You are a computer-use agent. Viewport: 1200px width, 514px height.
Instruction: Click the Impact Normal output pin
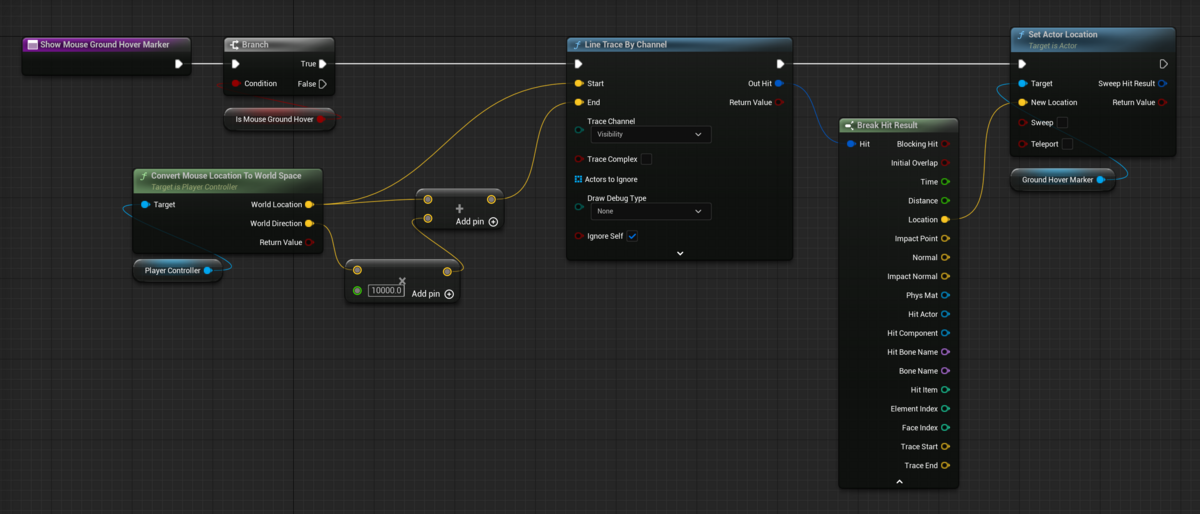pos(945,276)
